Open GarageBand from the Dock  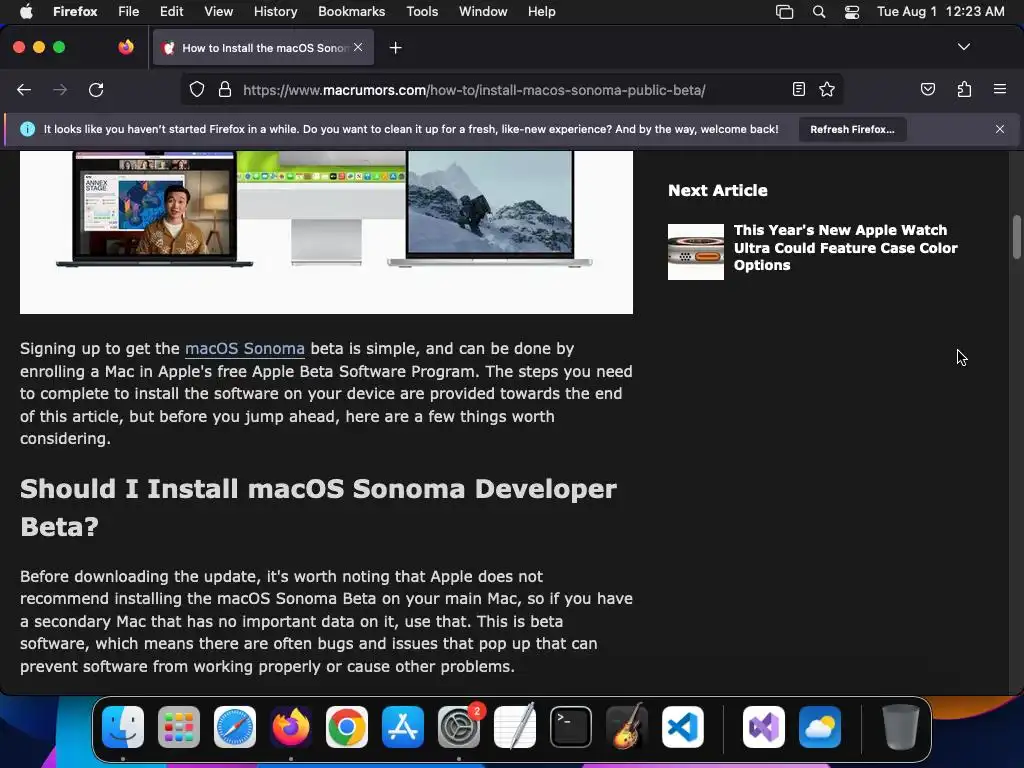(627, 727)
